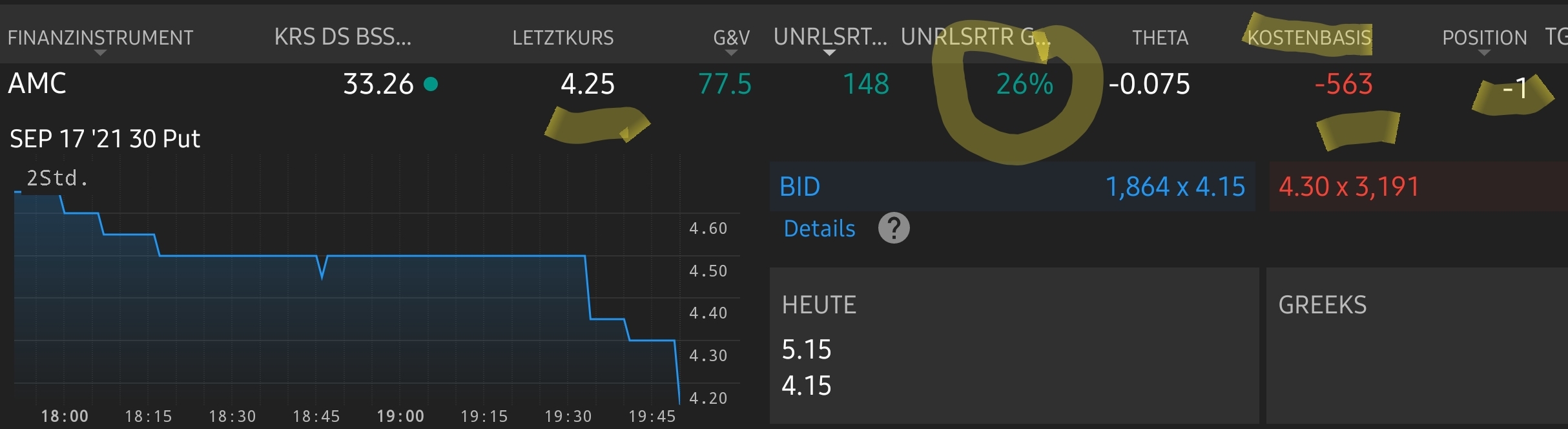The width and height of the screenshot is (1568, 429).
Task: Click the question mark help icon
Action: click(x=894, y=228)
